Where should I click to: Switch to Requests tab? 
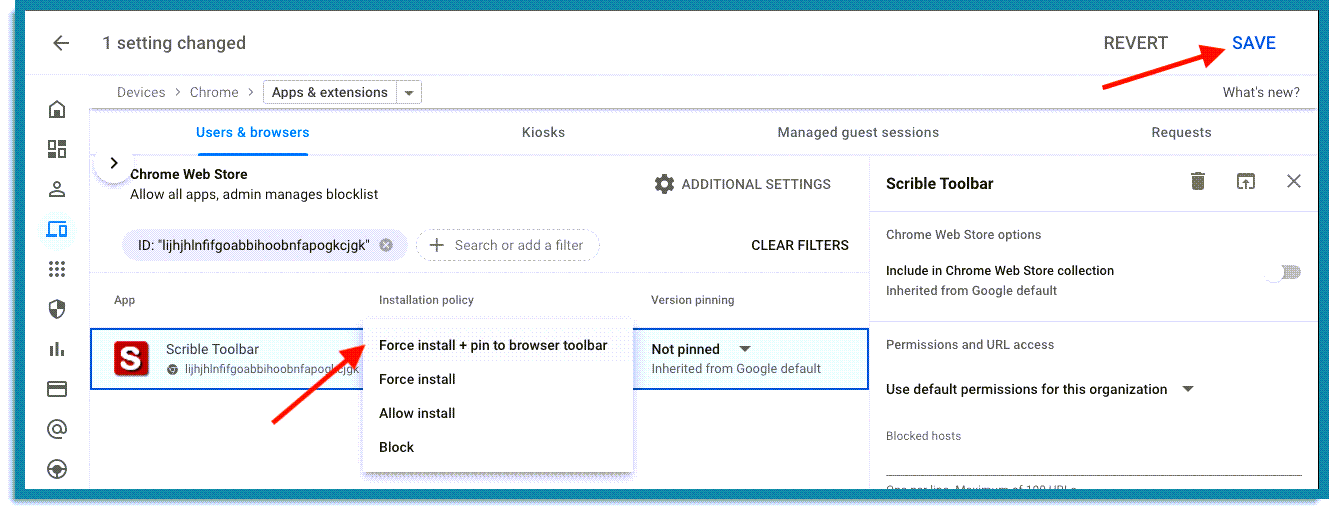coord(1181,132)
